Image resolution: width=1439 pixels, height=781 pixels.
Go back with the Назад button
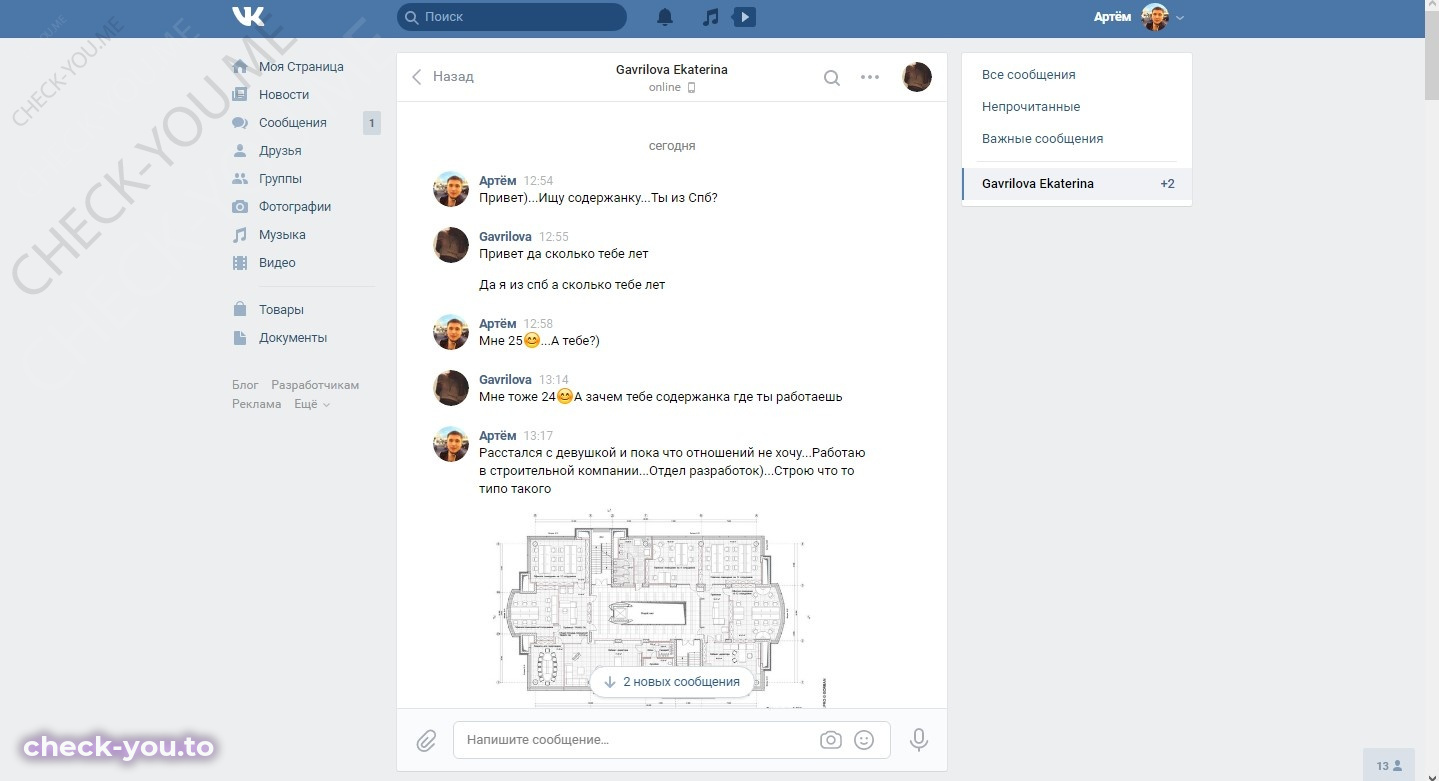point(442,77)
